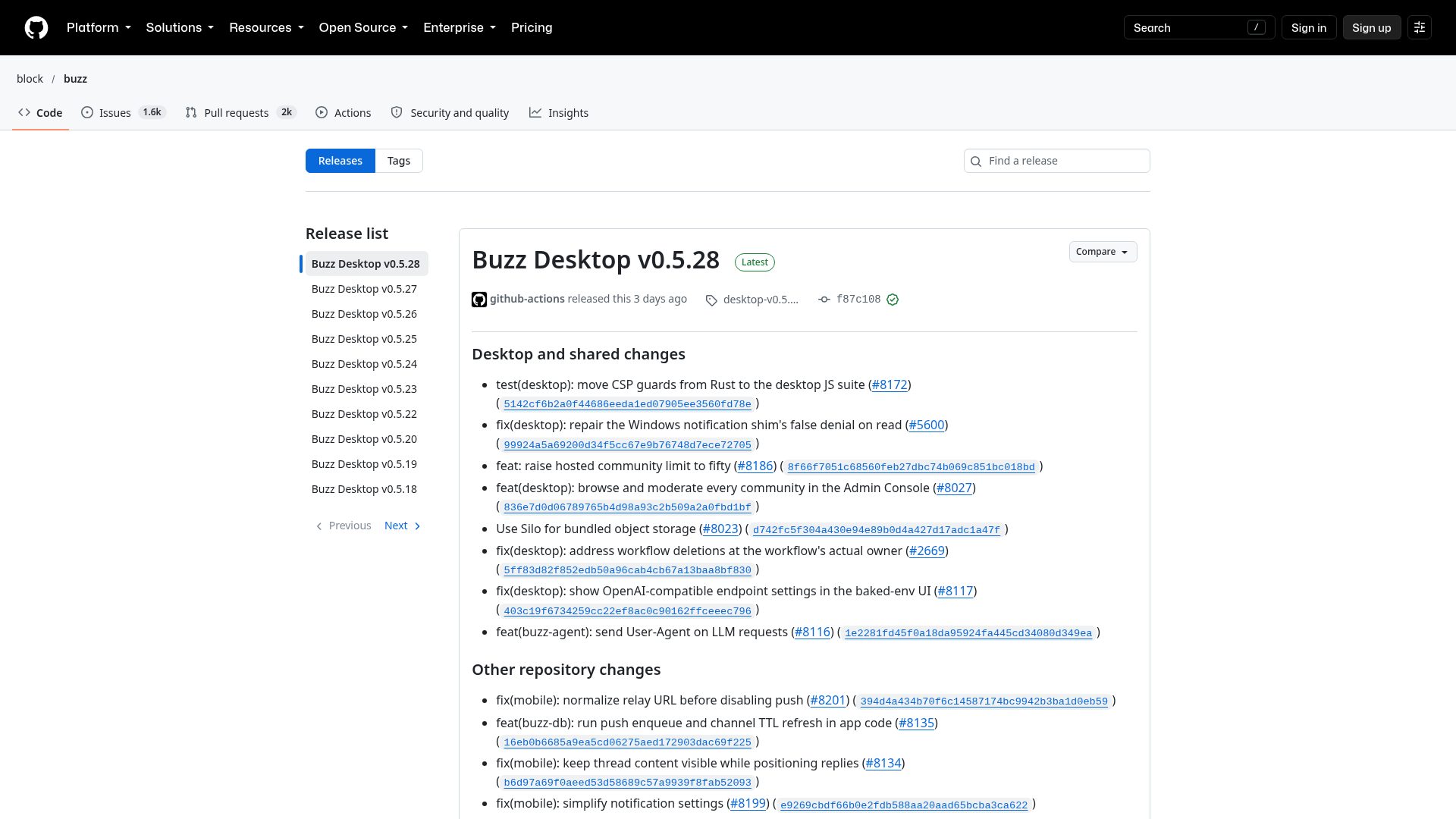The image size is (1456, 819).
Task: Open the Compare dropdown
Action: pos(1103,252)
